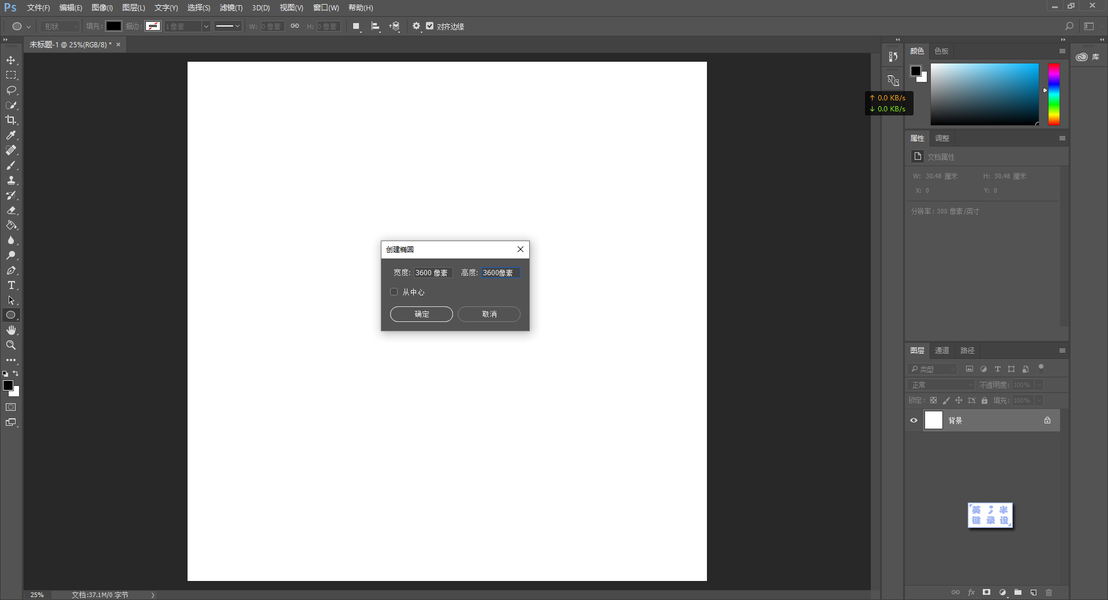Image resolution: width=1108 pixels, height=600 pixels.
Task: Open the blend mode 正常 dropdown
Action: pyautogui.click(x=941, y=385)
